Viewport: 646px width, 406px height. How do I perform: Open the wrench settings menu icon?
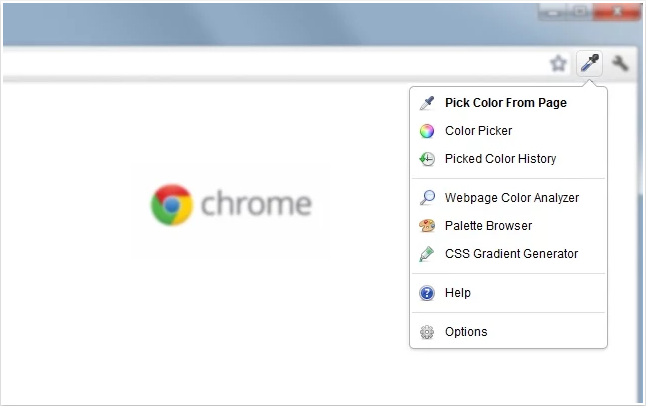[620, 63]
